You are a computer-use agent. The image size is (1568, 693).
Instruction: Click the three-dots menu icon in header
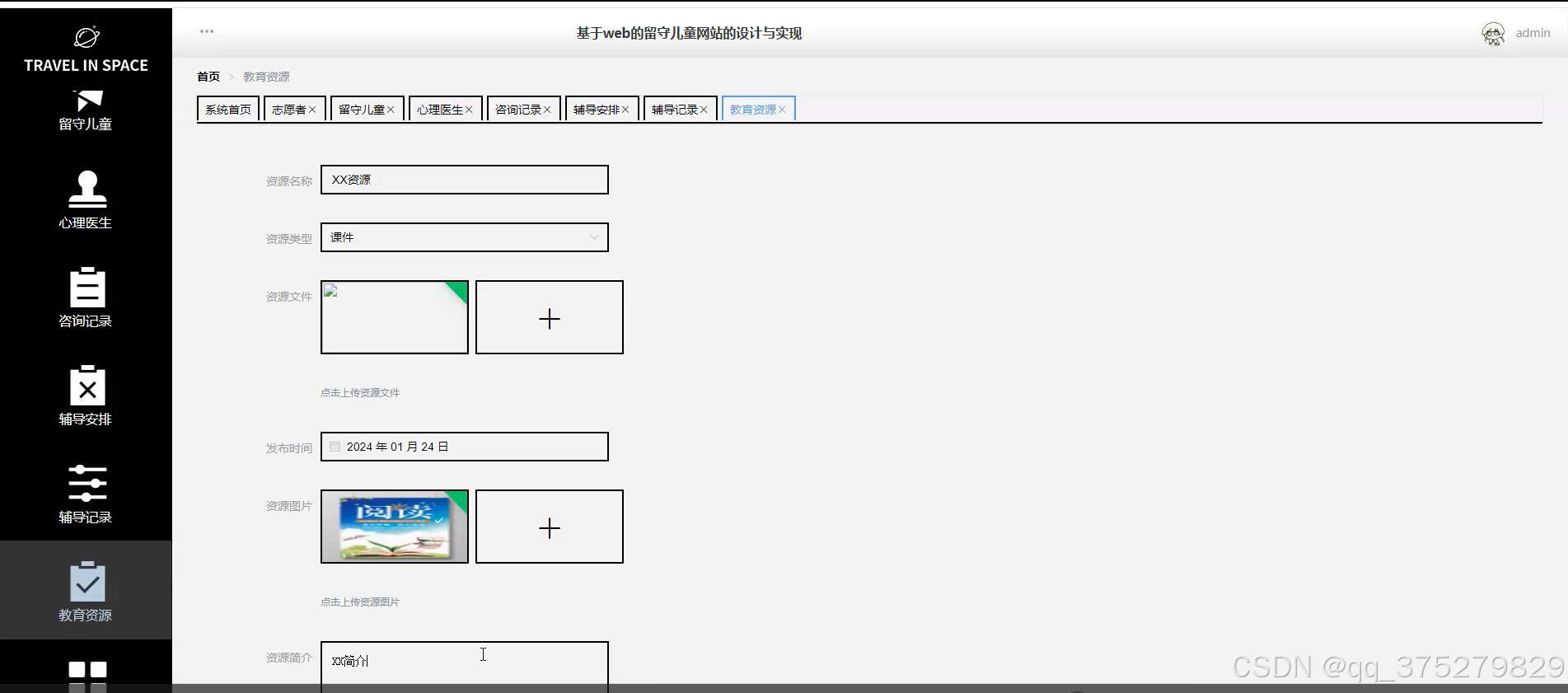click(207, 31)
